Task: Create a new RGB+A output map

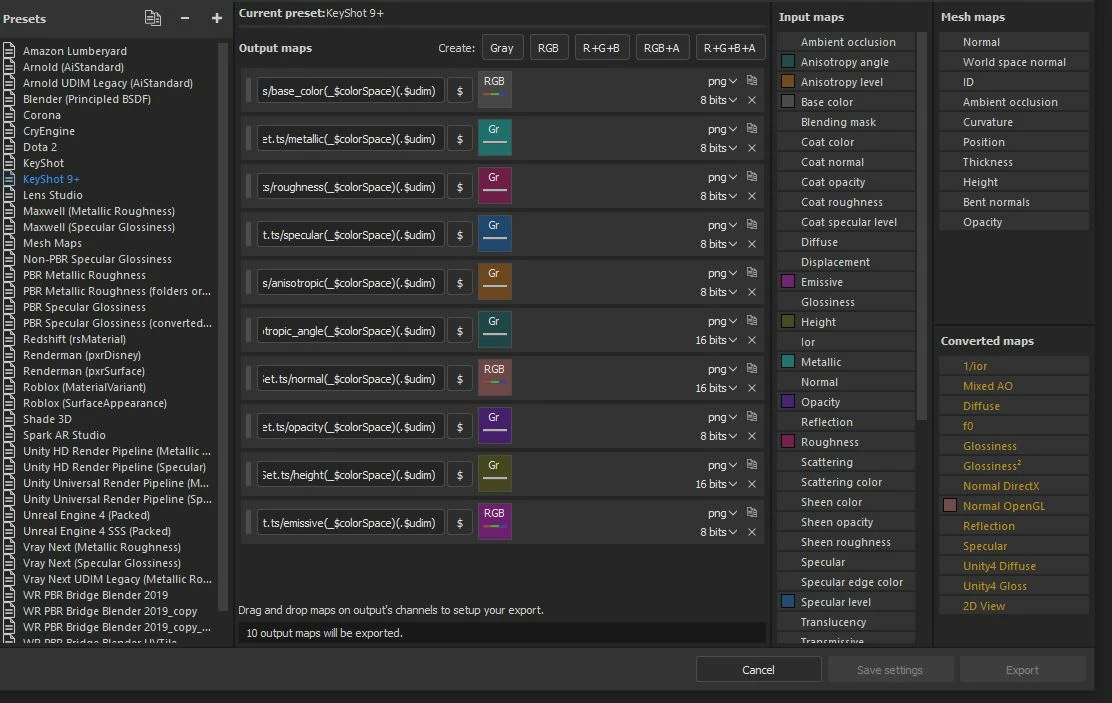Action: point(662,48)
